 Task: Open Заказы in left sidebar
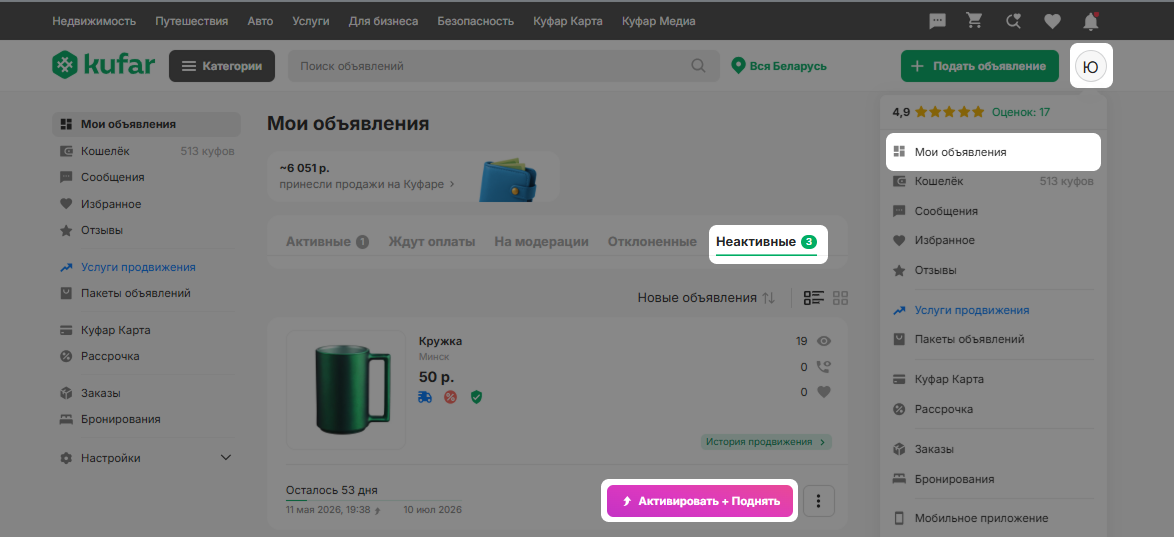147,393
